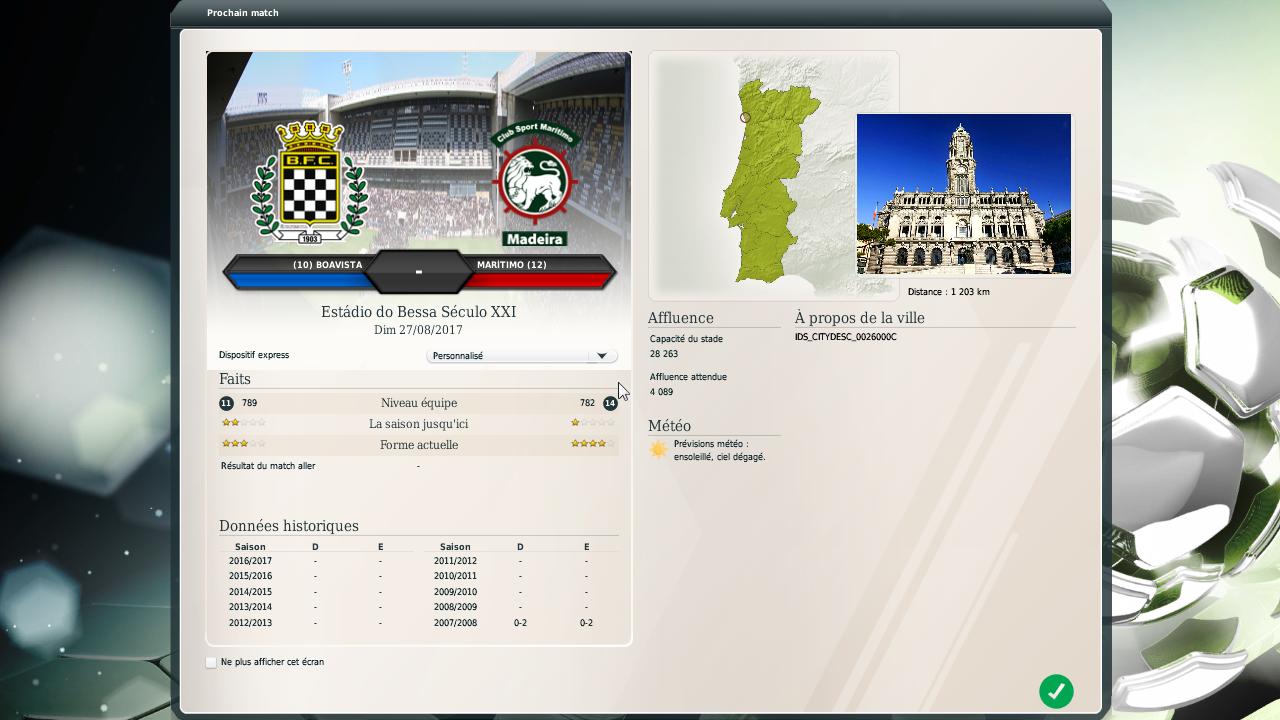1280x720 pixels.
Task: Click the 'À propos de la ville' heading
Action: click(x=860, y=318)
